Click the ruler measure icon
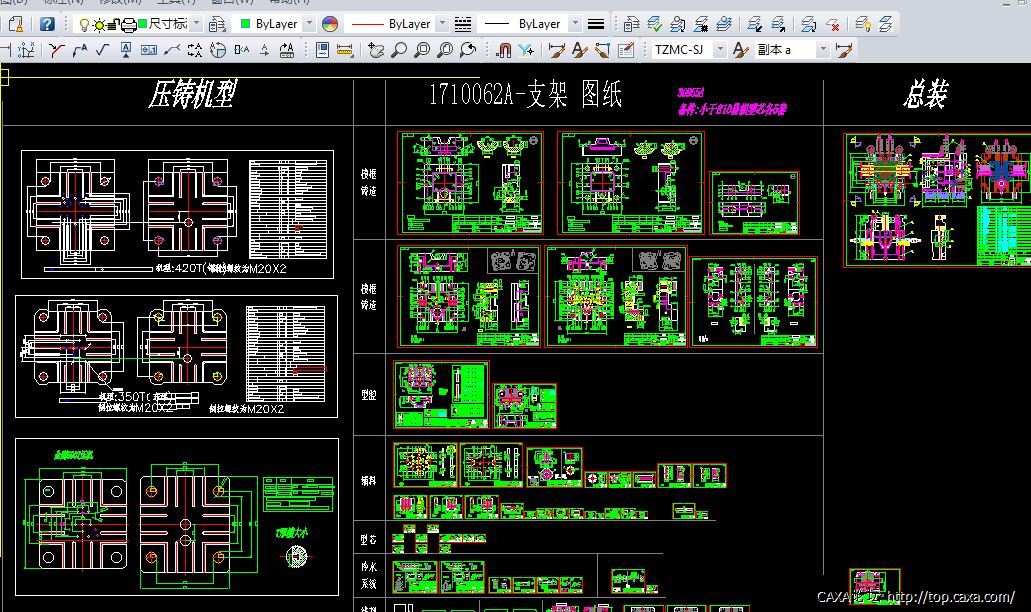Viewport: 1031px width, 612px height. (345, 49)
